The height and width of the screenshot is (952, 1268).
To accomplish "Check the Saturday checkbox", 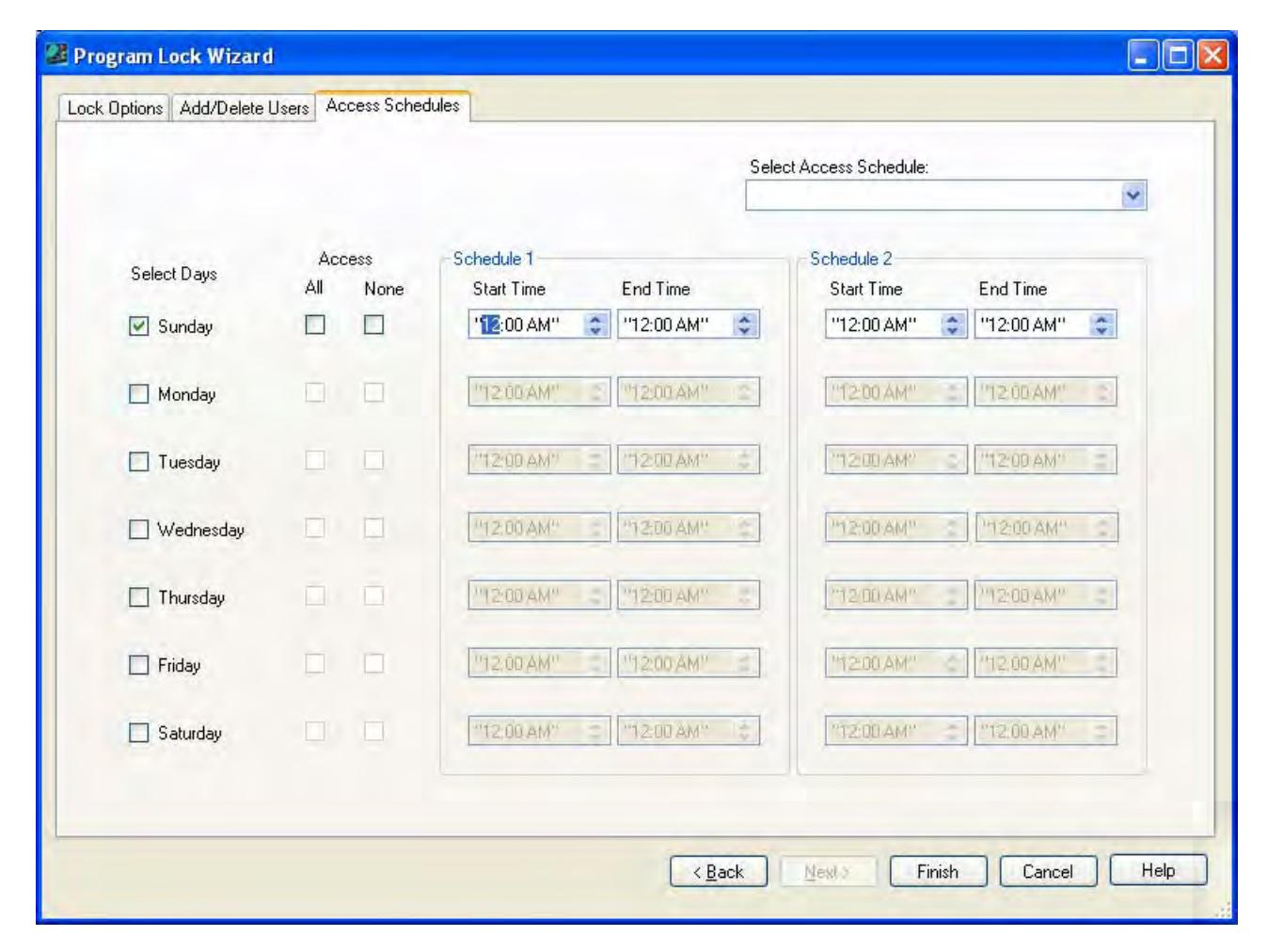I will point(138,732).
